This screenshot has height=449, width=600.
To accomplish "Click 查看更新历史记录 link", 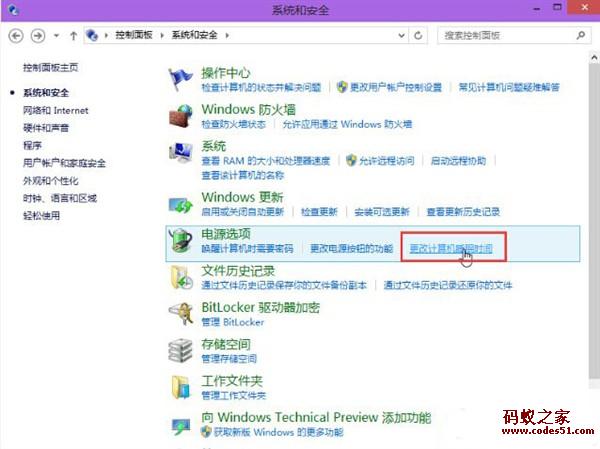I will (x=463, y=212).
